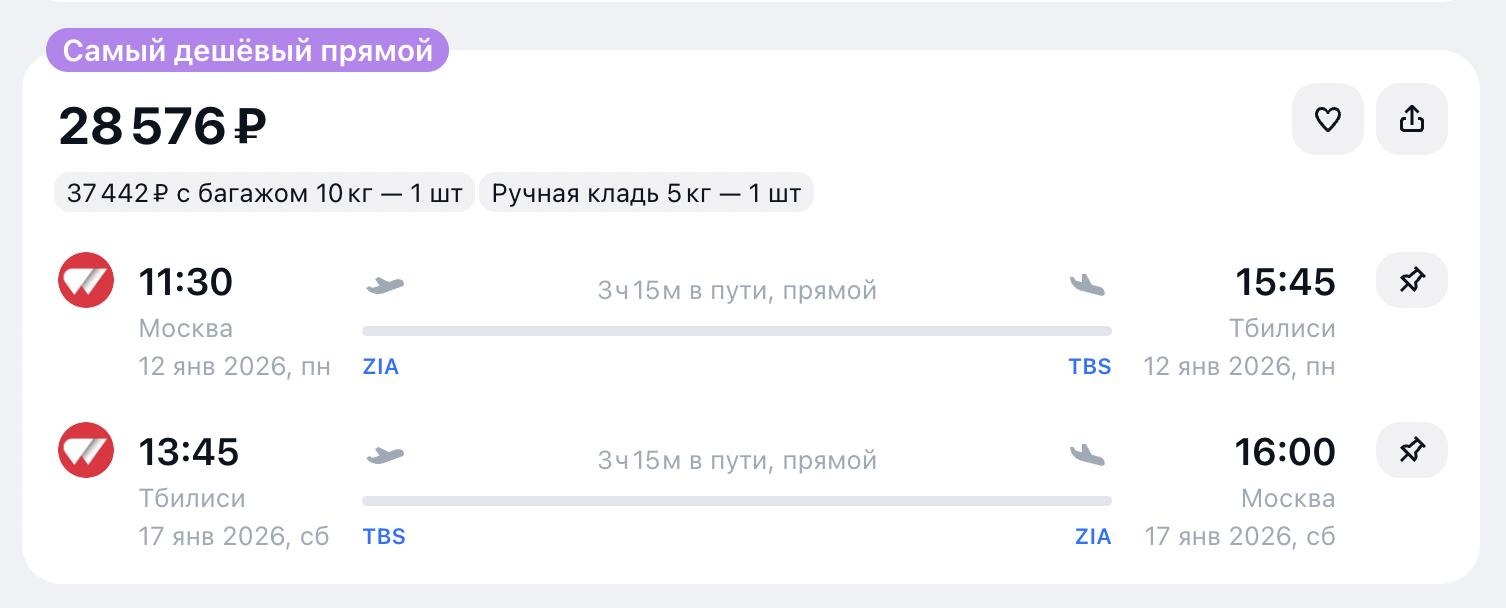Open ZIA departure airport on outbound flight
1506x608 pixels.
pyautogui.click(x=381, y=367)
